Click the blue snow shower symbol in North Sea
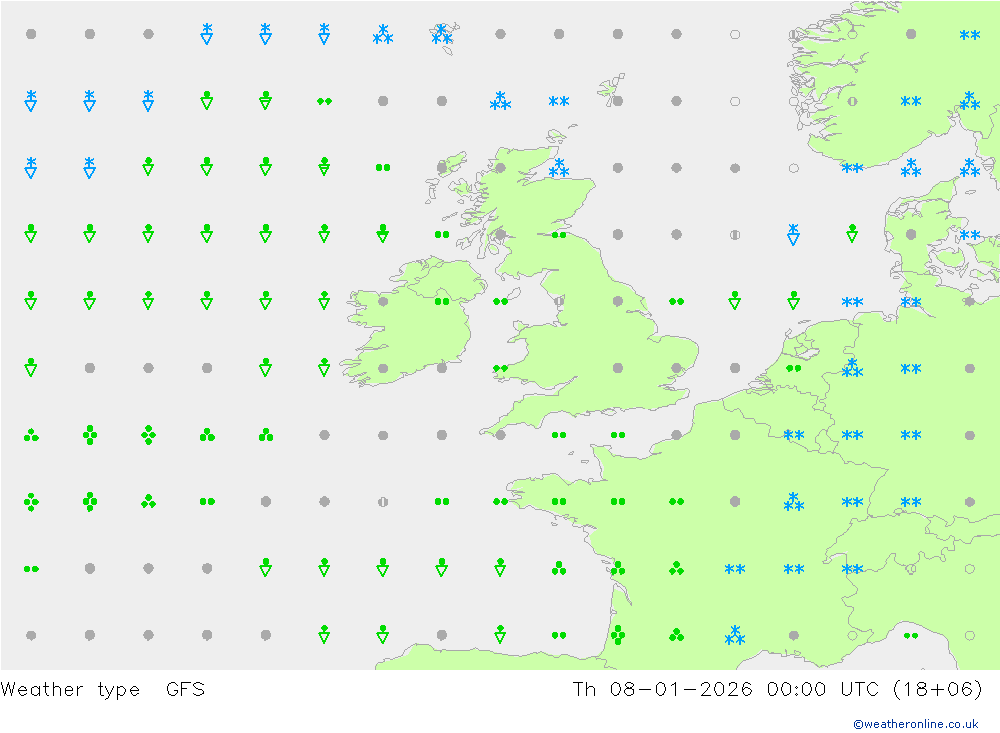1000x733 pixels. click(x=793, y=234)
